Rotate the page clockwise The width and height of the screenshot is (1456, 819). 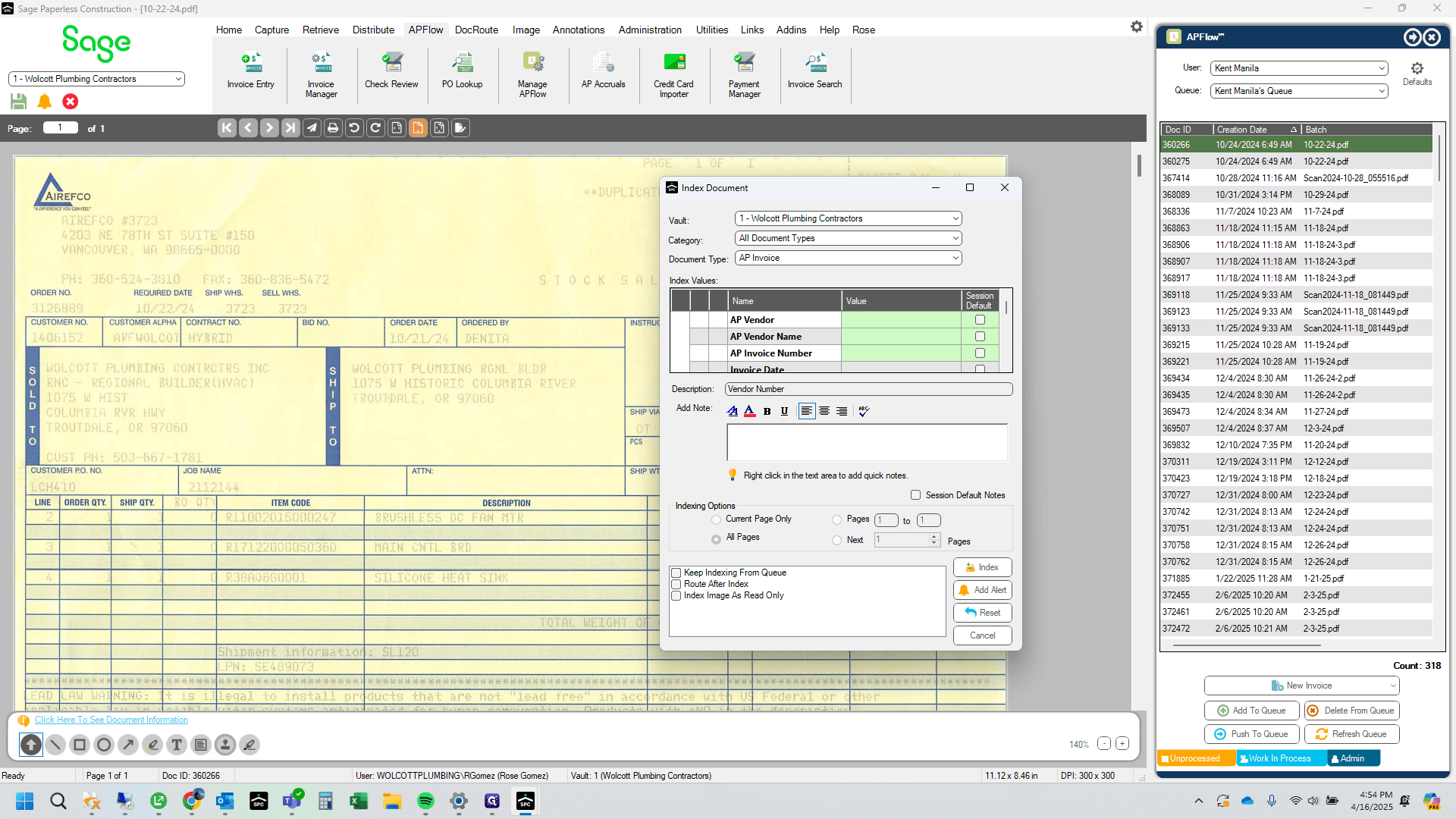point(375,128)
